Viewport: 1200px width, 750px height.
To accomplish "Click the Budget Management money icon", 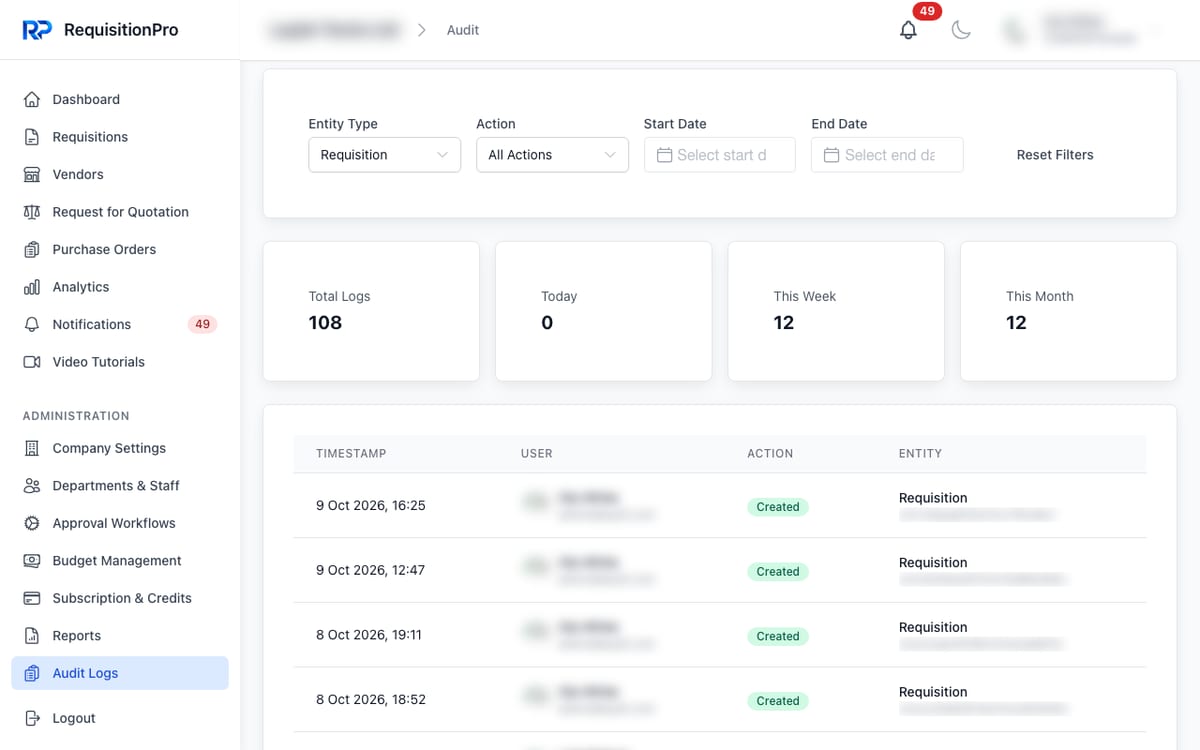I will click(x=32, y=561).
